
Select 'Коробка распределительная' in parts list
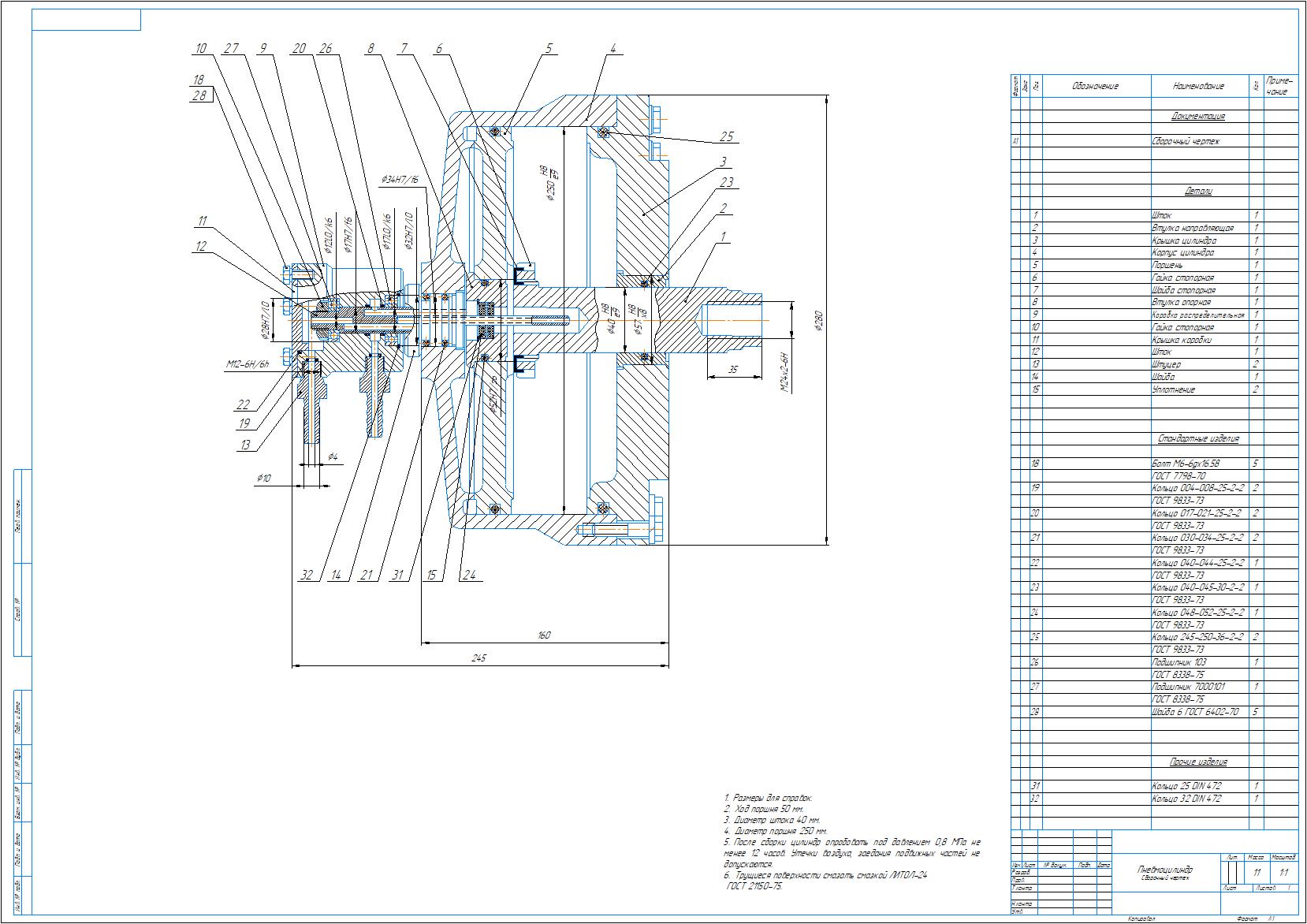point(1197,315)
